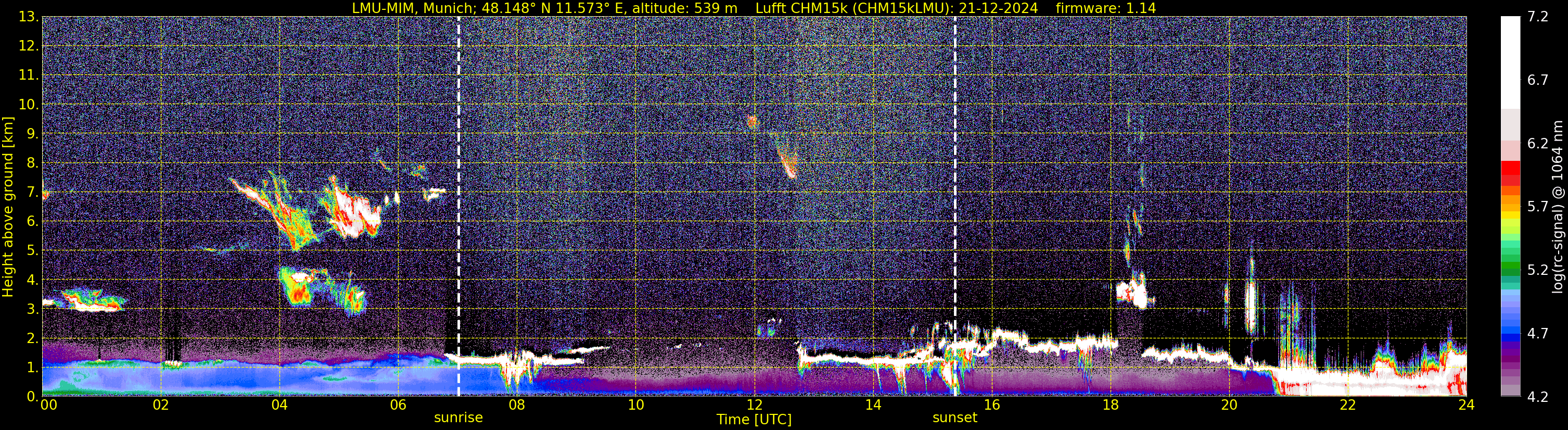Image resolution: width=1568 pixels, height=430 pixels.
Task: Click the x-axis tick label '00'
Action: coord(49,405)
